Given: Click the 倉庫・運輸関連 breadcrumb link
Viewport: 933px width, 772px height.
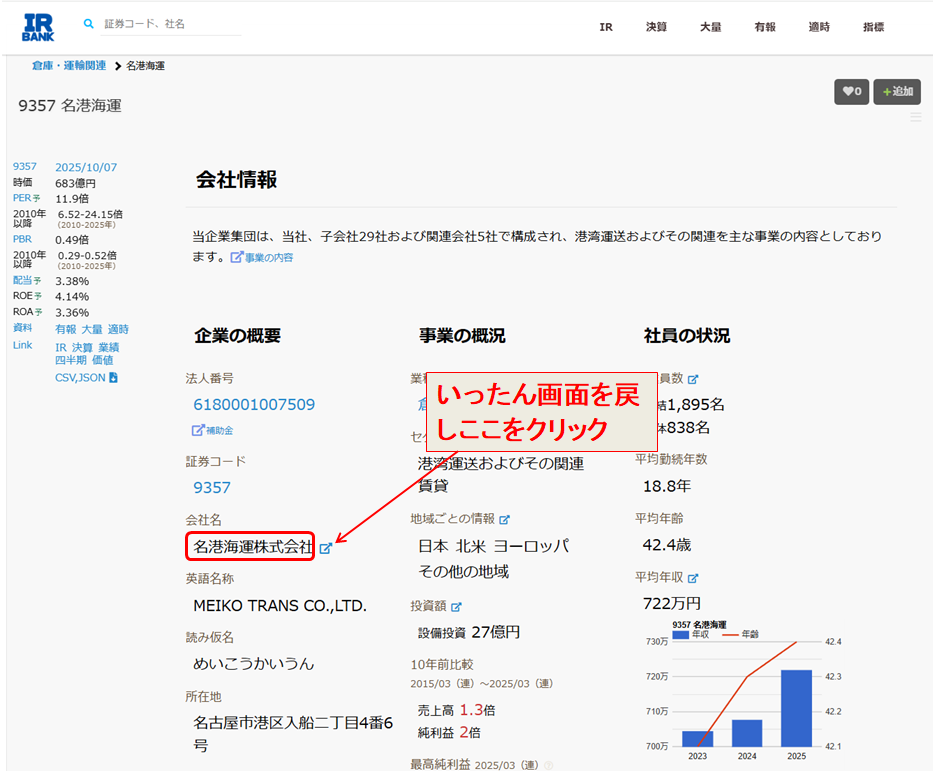Looking at the screenshot, I should [x=69, y=66].
